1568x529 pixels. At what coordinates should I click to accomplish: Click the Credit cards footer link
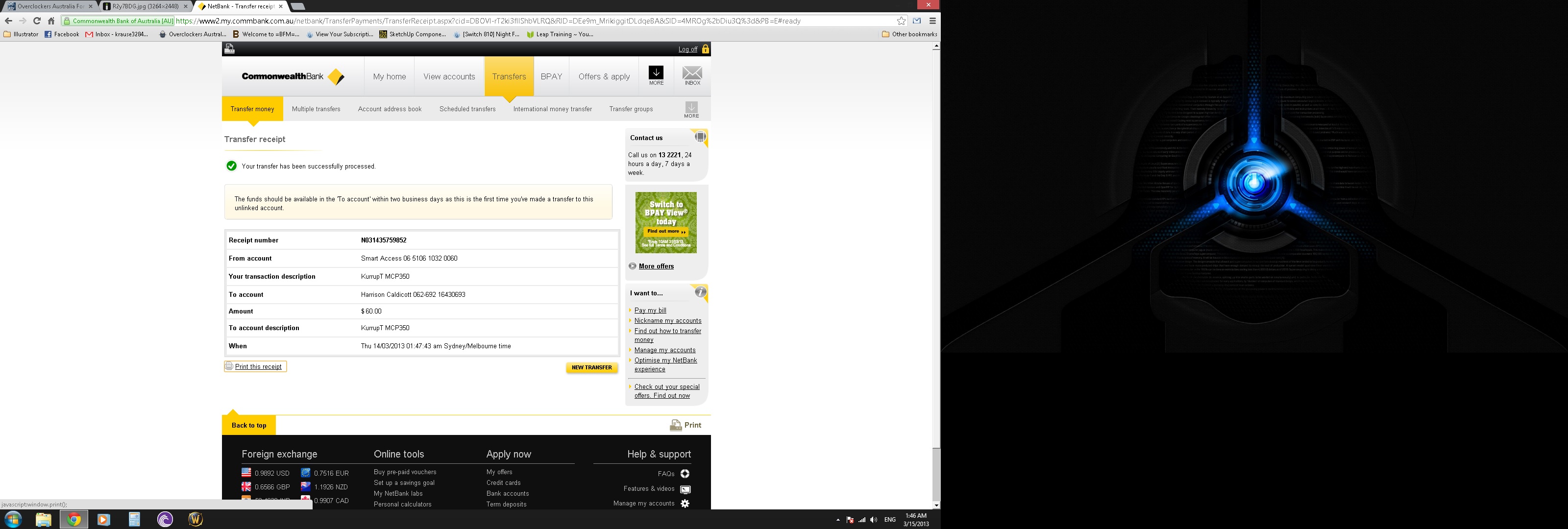click(503, 483)
